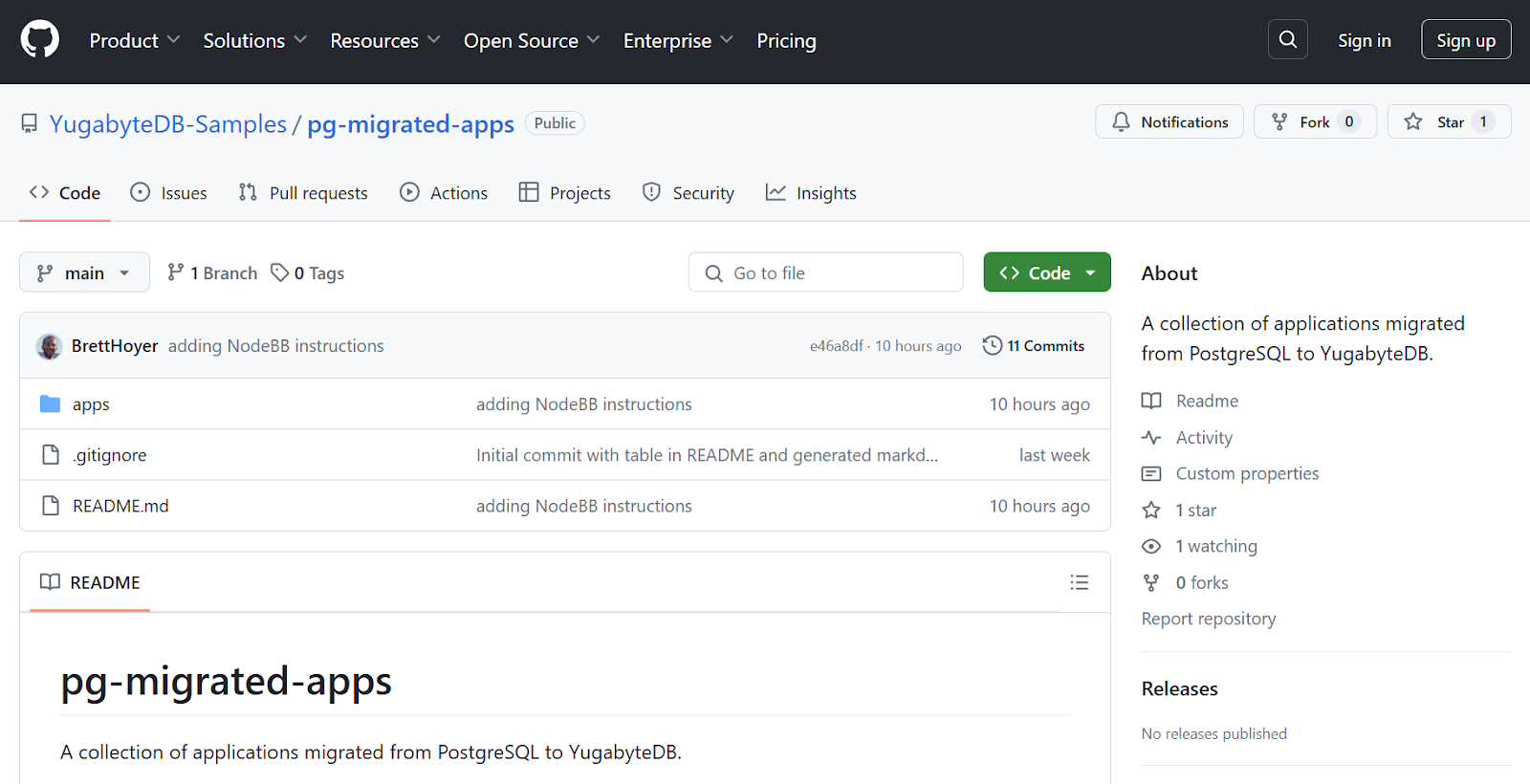Click the custom properties note icon
The height and width of the screenshot is (784, 1530).
pyautogui.click(x=1151, y=473)
